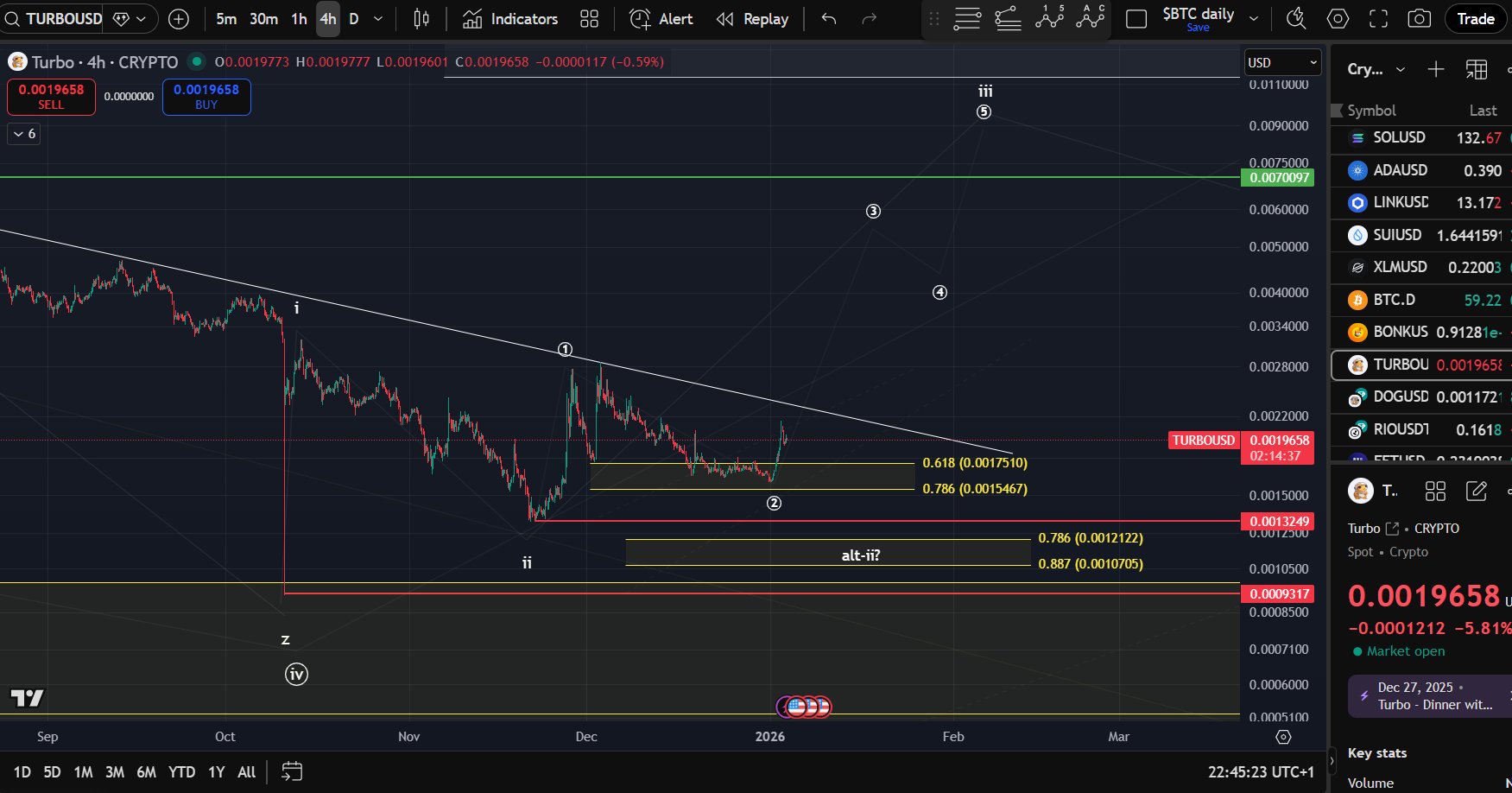The height and width of the screenshot is (793, 1512).
Task: Add a symbol to the watchlist
Action: point(1436,69)
